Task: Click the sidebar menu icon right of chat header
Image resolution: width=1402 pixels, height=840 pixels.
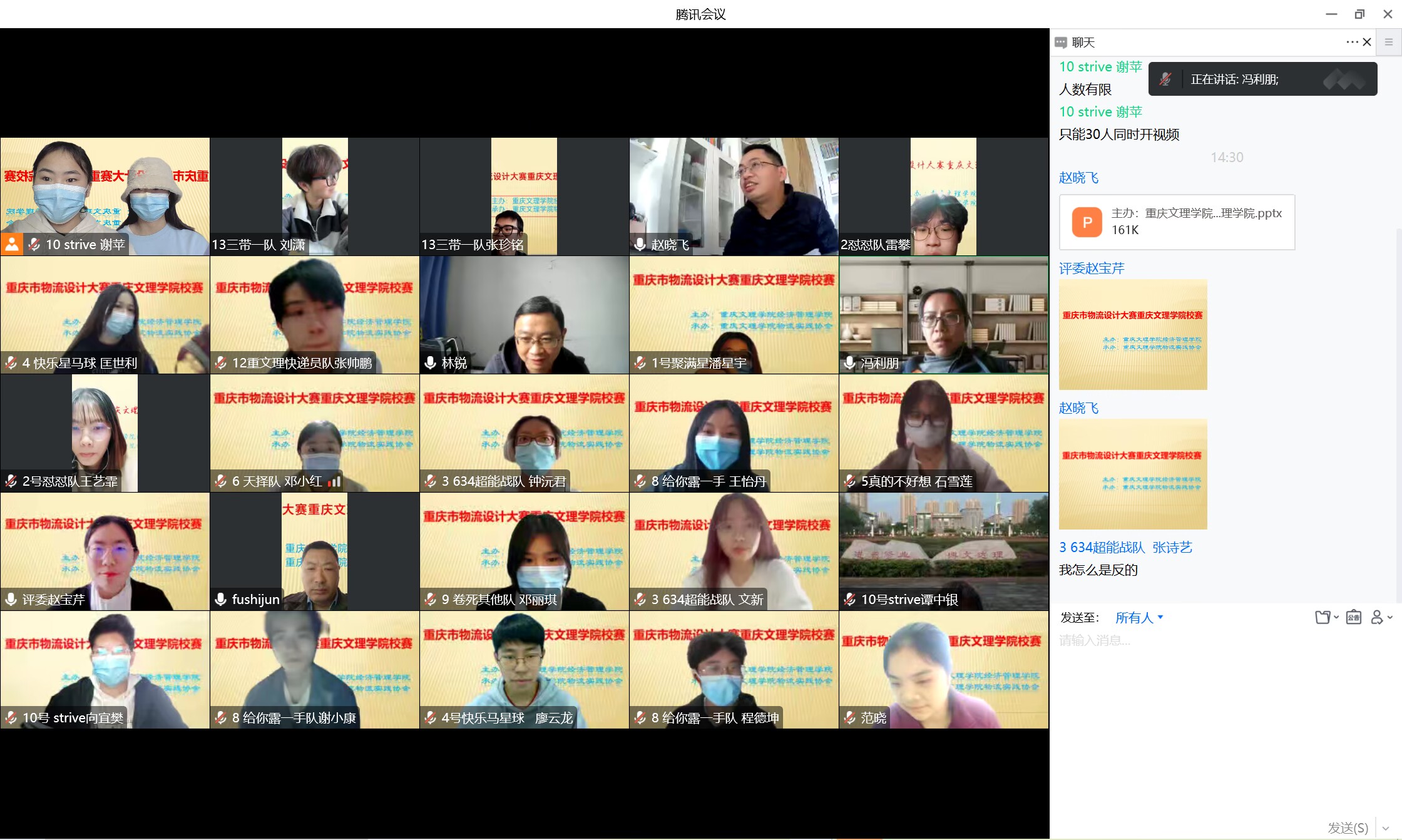Action: click(1388, 42)
